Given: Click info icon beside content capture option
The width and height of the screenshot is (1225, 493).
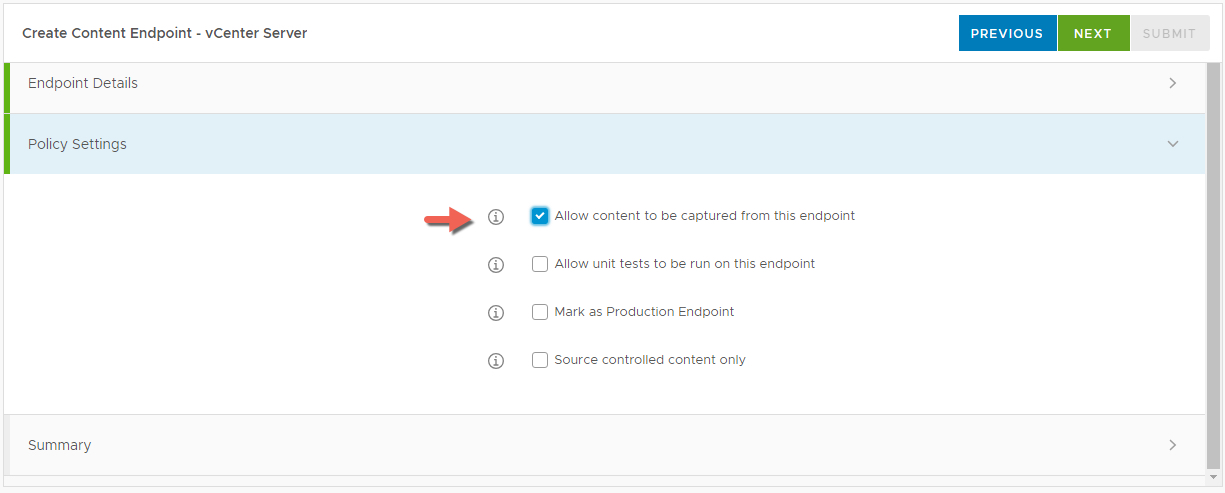Looking at the screenshot, I should (495, 217).
